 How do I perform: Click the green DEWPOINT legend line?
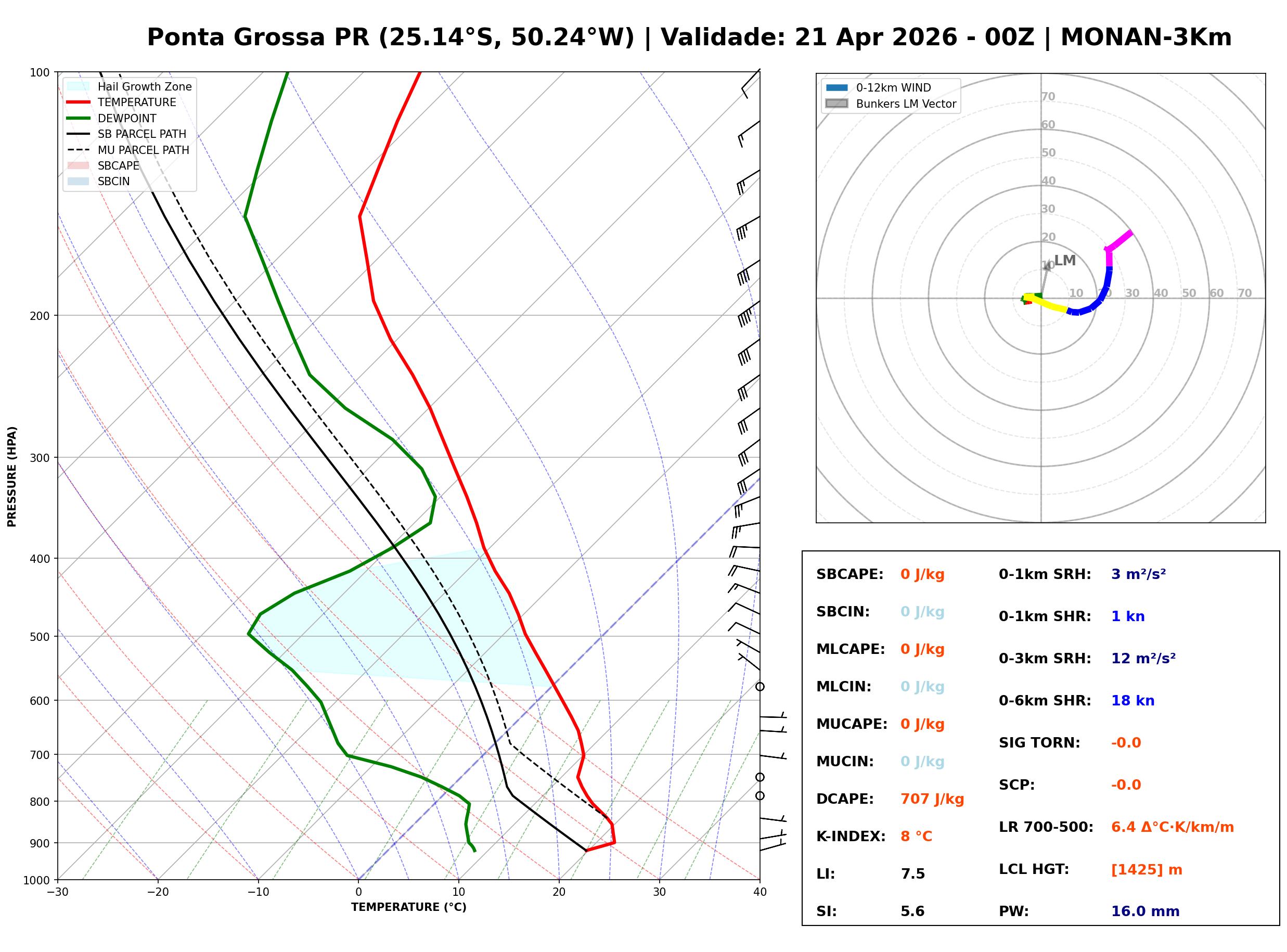(79, 118)
